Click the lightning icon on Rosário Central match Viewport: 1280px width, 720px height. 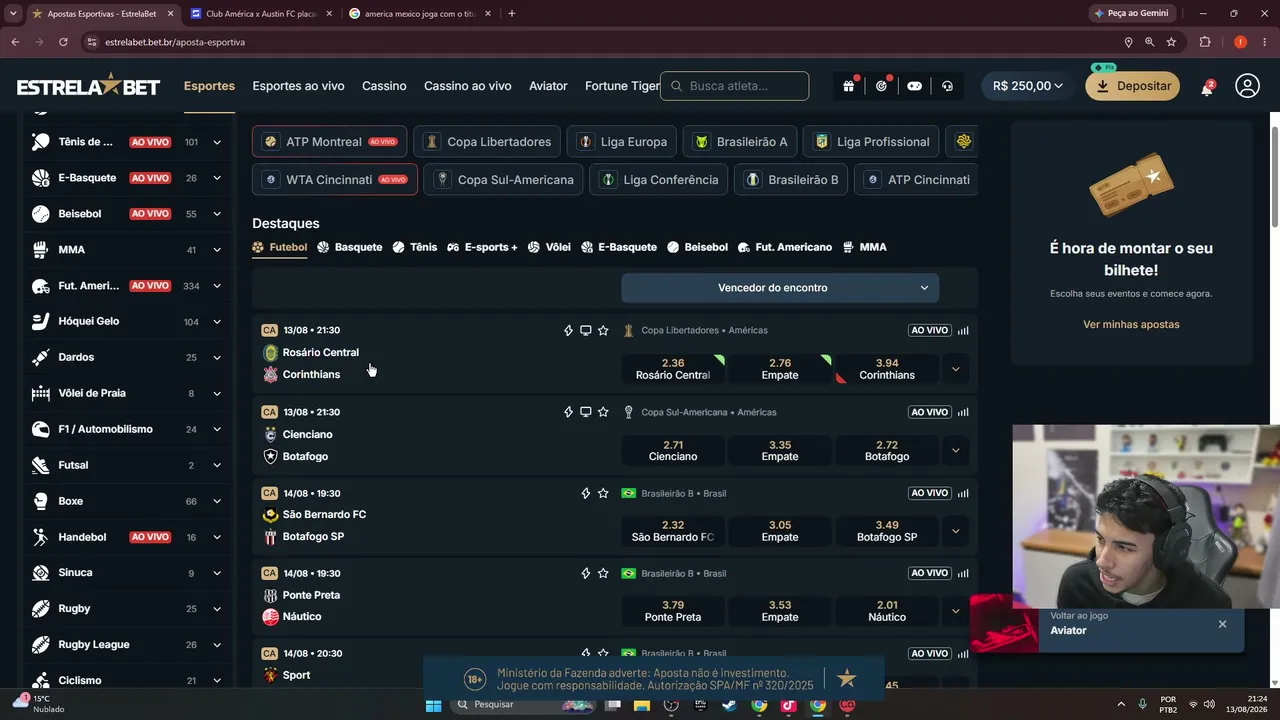(x=569, y=330)
